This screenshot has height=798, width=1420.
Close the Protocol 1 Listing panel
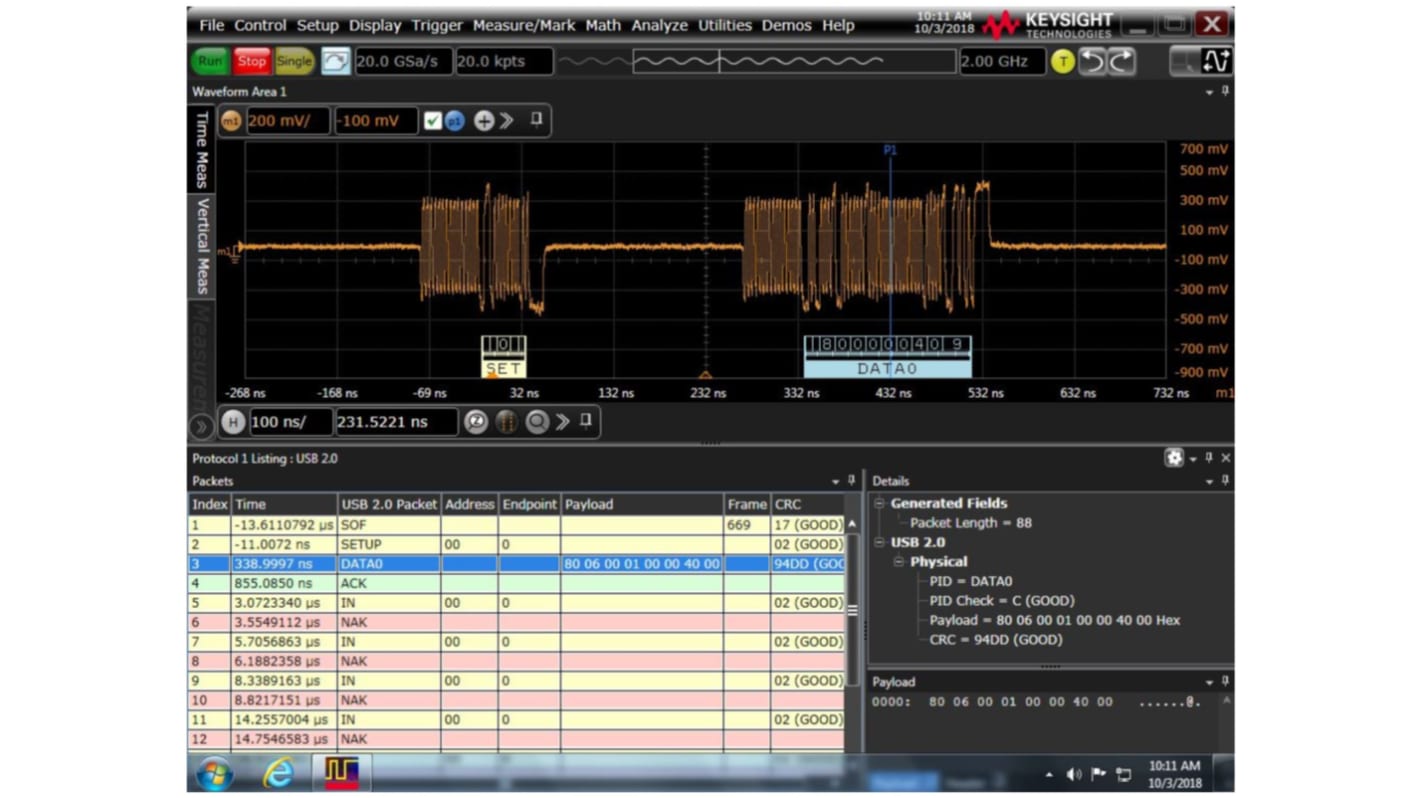(1226, 458)
